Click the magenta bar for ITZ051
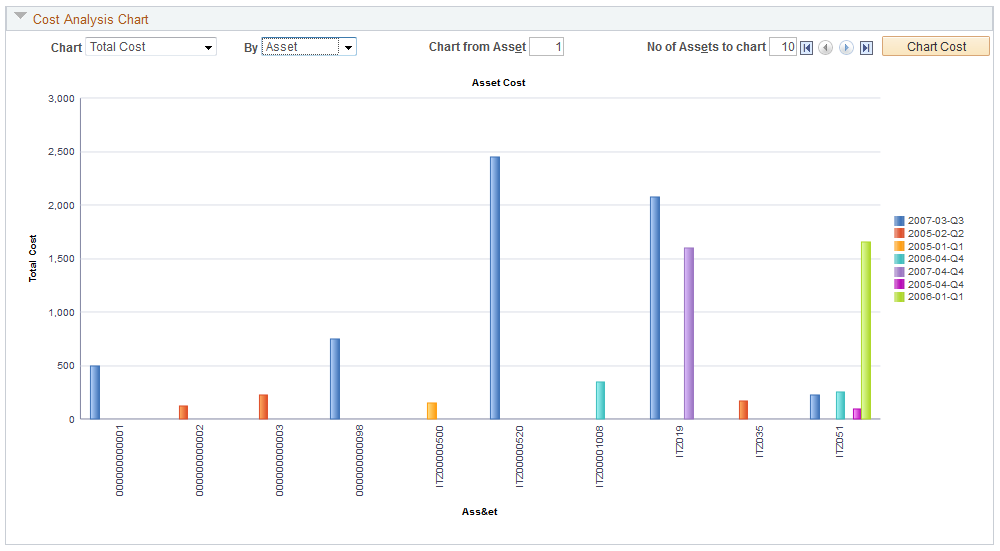 857,414
